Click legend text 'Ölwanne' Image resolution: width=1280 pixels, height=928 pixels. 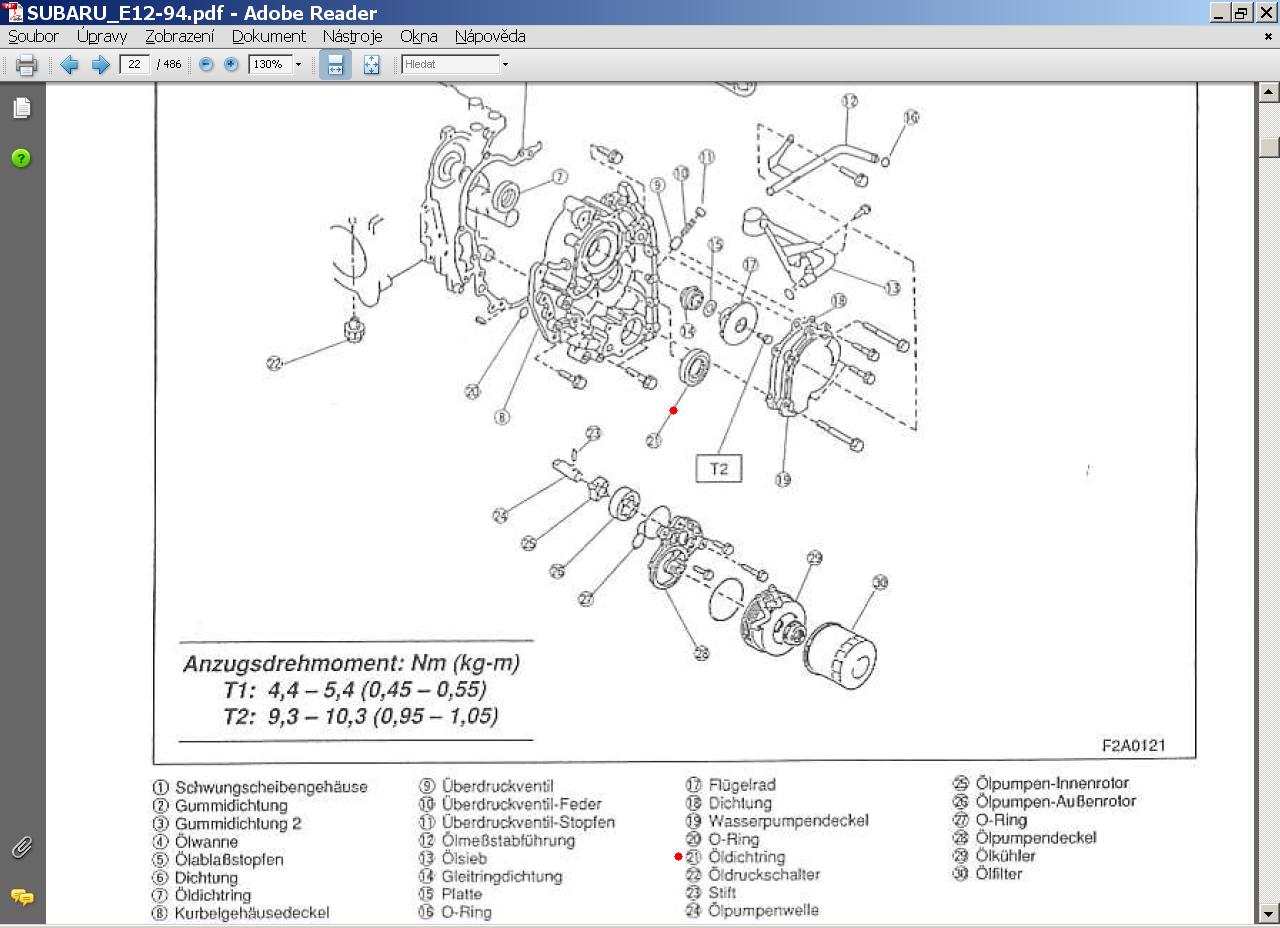[206, 841]
